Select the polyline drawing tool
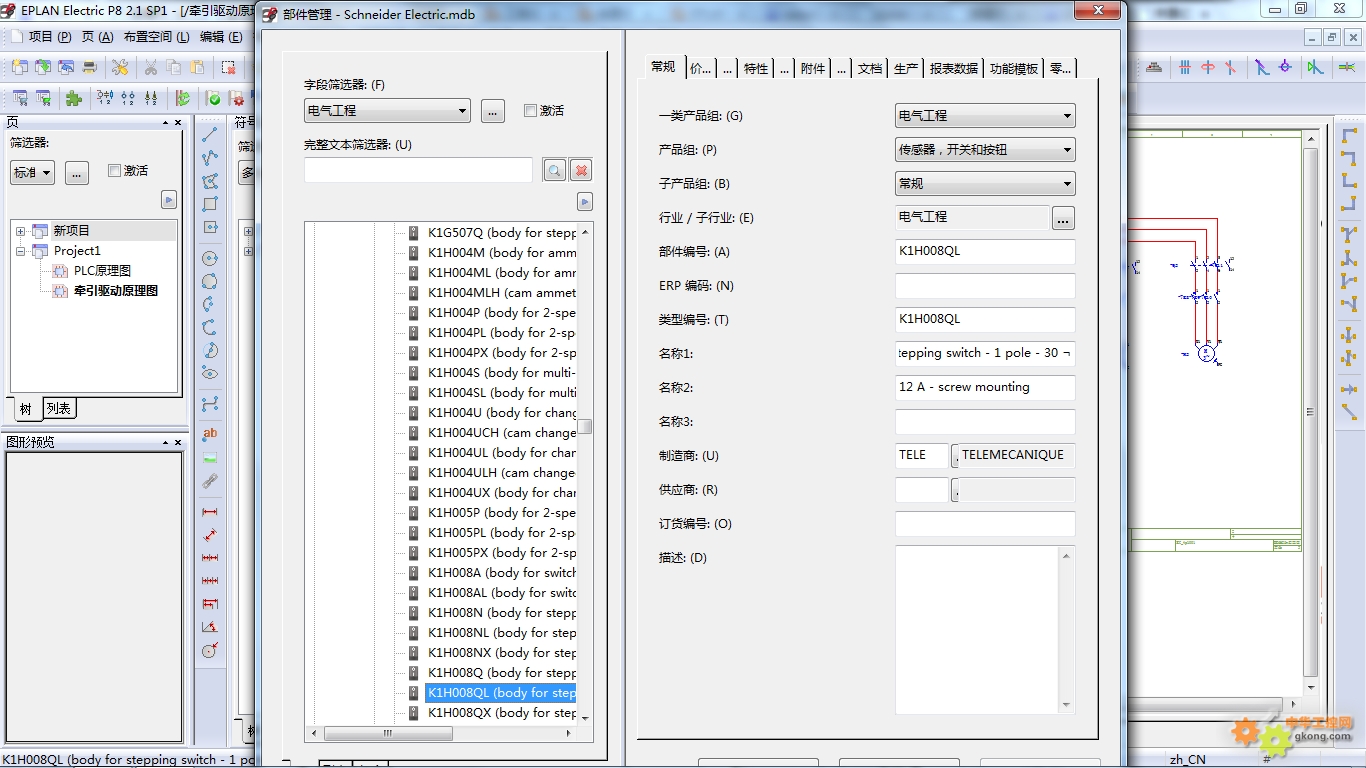Image resolution: width=1366 pixels, height=768 pixels. [210, 158]
